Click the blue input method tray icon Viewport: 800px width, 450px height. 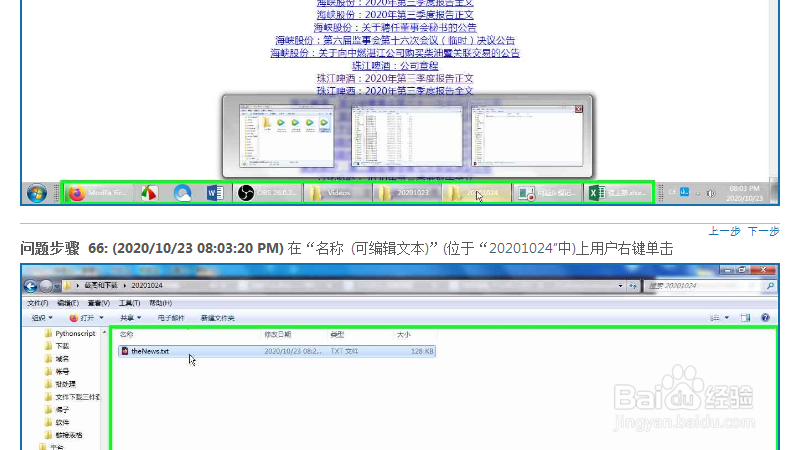click(684, 192)
